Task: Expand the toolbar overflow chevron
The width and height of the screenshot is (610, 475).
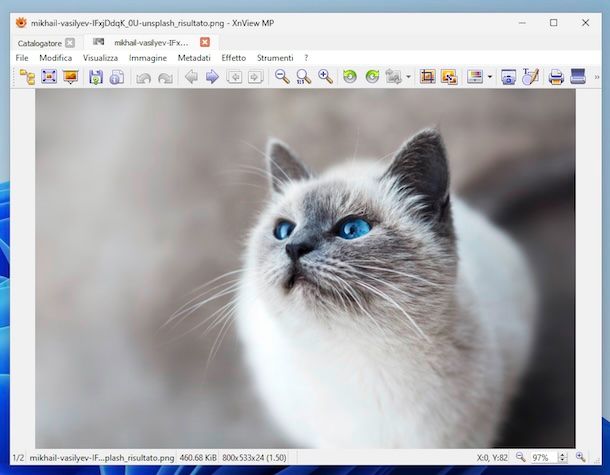Action: click(596, 77)
